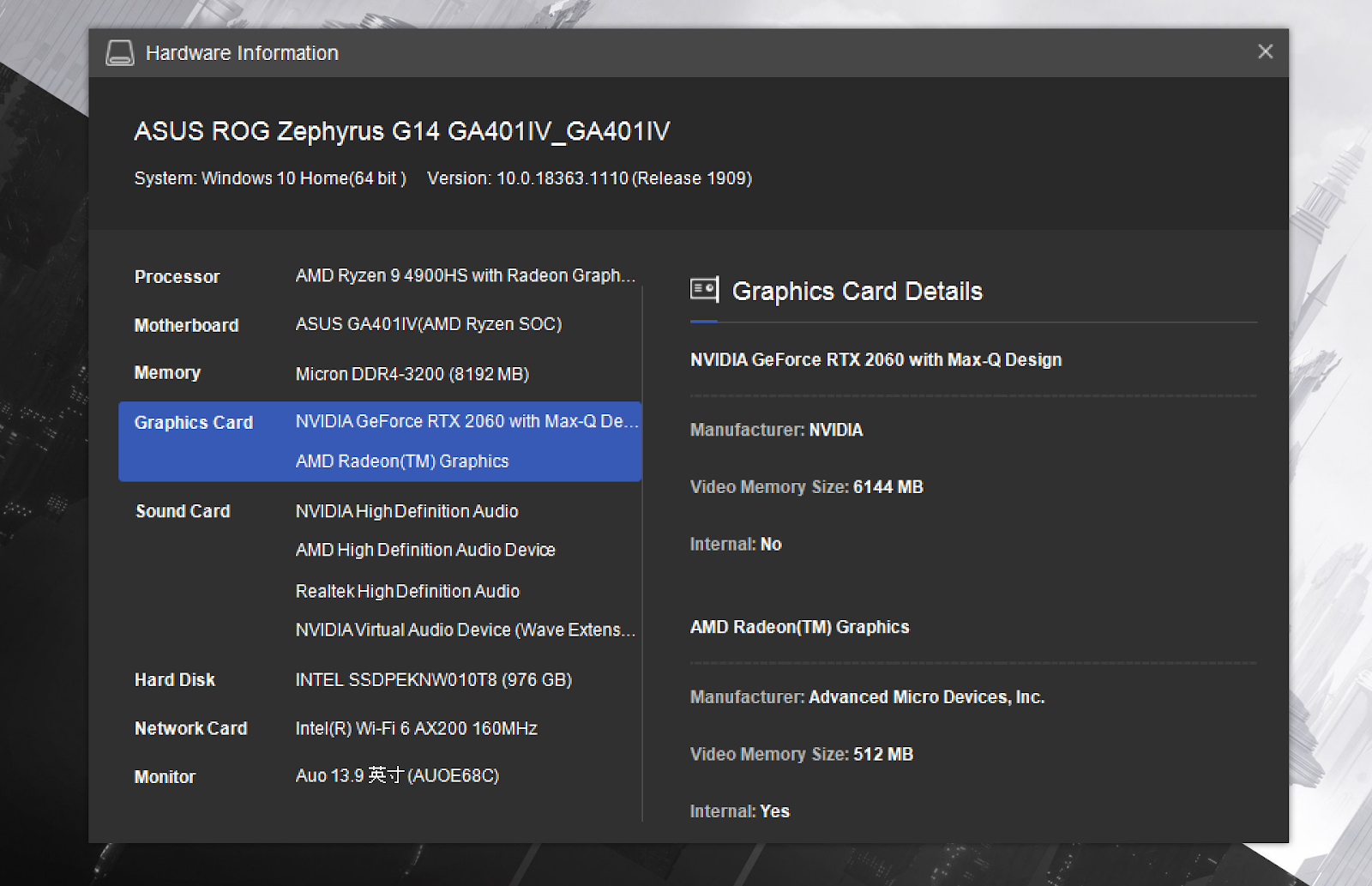Image resolution: width=1372 pixels, height=886 pixels.
Task: Click the ASUS GA401IV(AMD Ryzen SOC) motherboard entry
Action: tap(429, 324)
